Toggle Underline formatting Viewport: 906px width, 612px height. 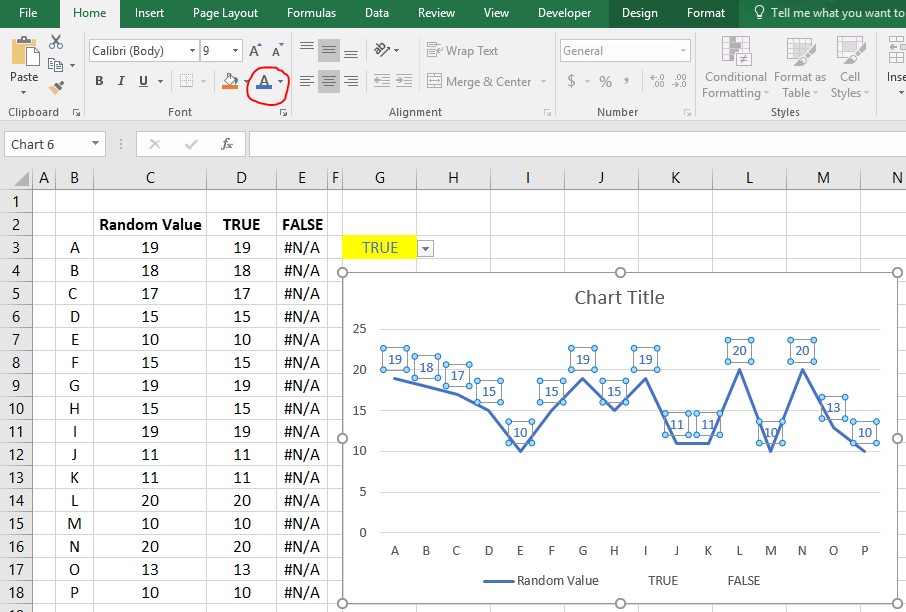tap(143, 81)
